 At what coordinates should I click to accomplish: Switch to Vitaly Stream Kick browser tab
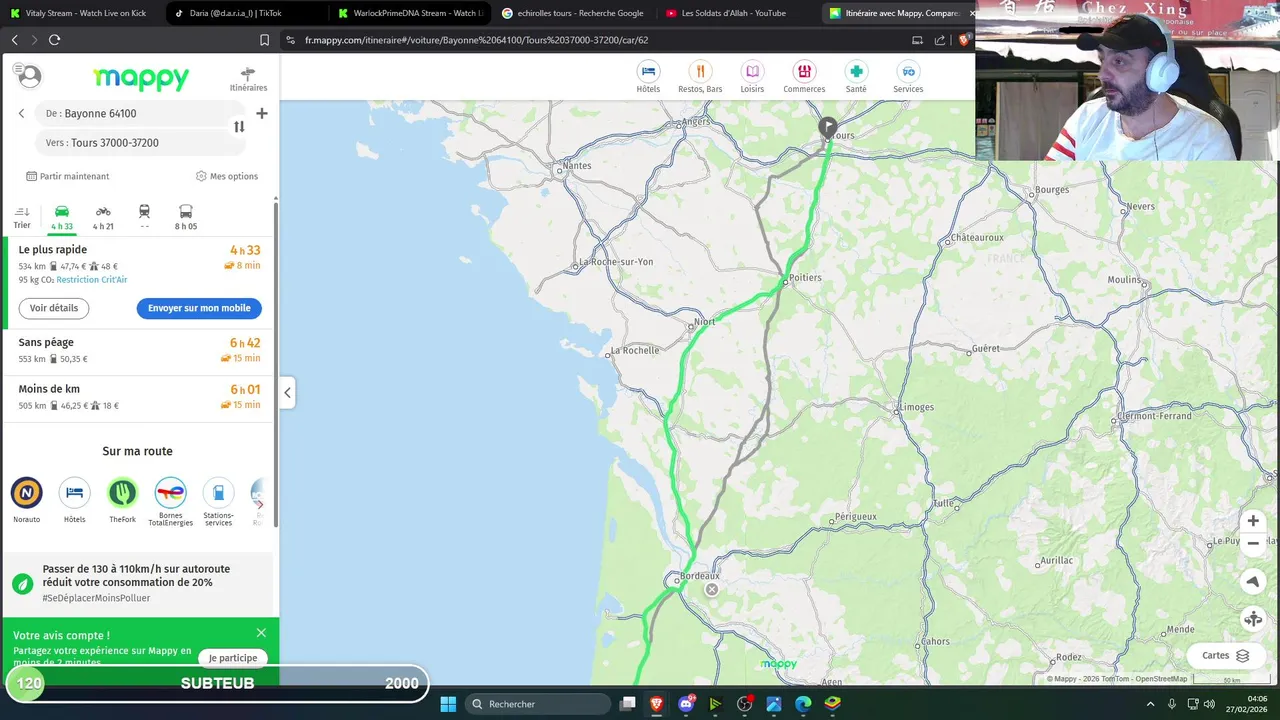[82, 13]
